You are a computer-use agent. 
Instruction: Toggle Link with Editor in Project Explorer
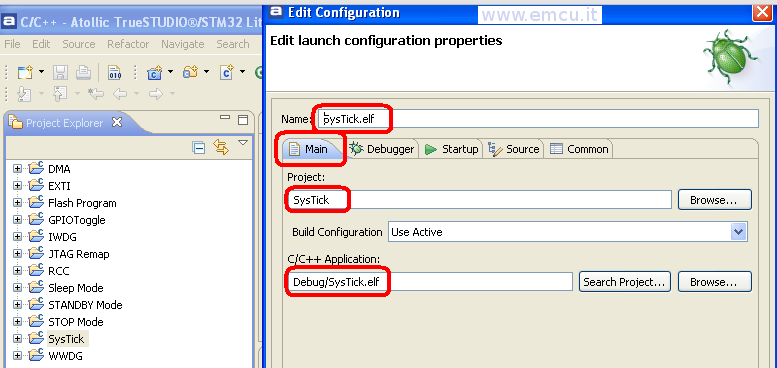tap(221, 148)
